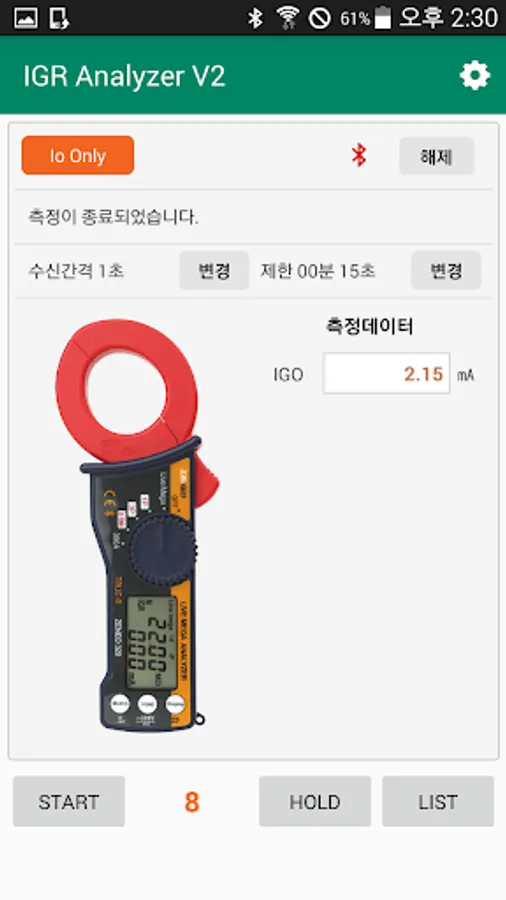506x900 pixels.
Task: Change the 수신간격 interval with 변경
Action: pyautogui.click(x=214, y=270)
